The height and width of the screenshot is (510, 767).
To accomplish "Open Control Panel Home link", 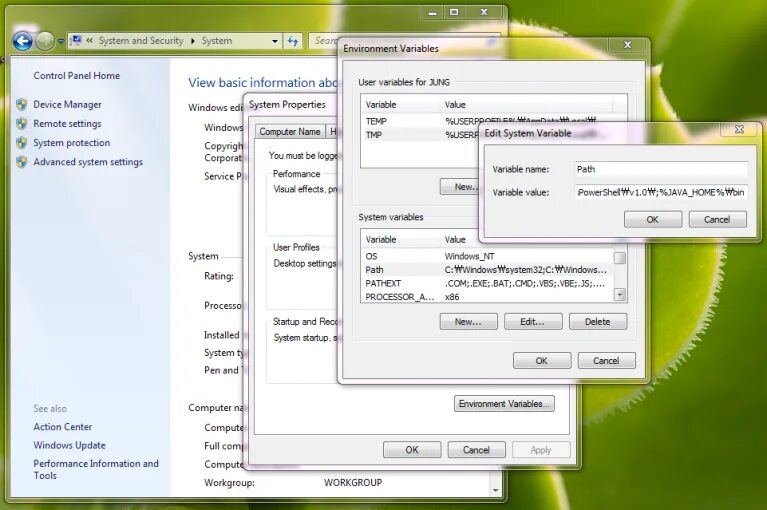I will pyautogui.click(x=76, y=75).
